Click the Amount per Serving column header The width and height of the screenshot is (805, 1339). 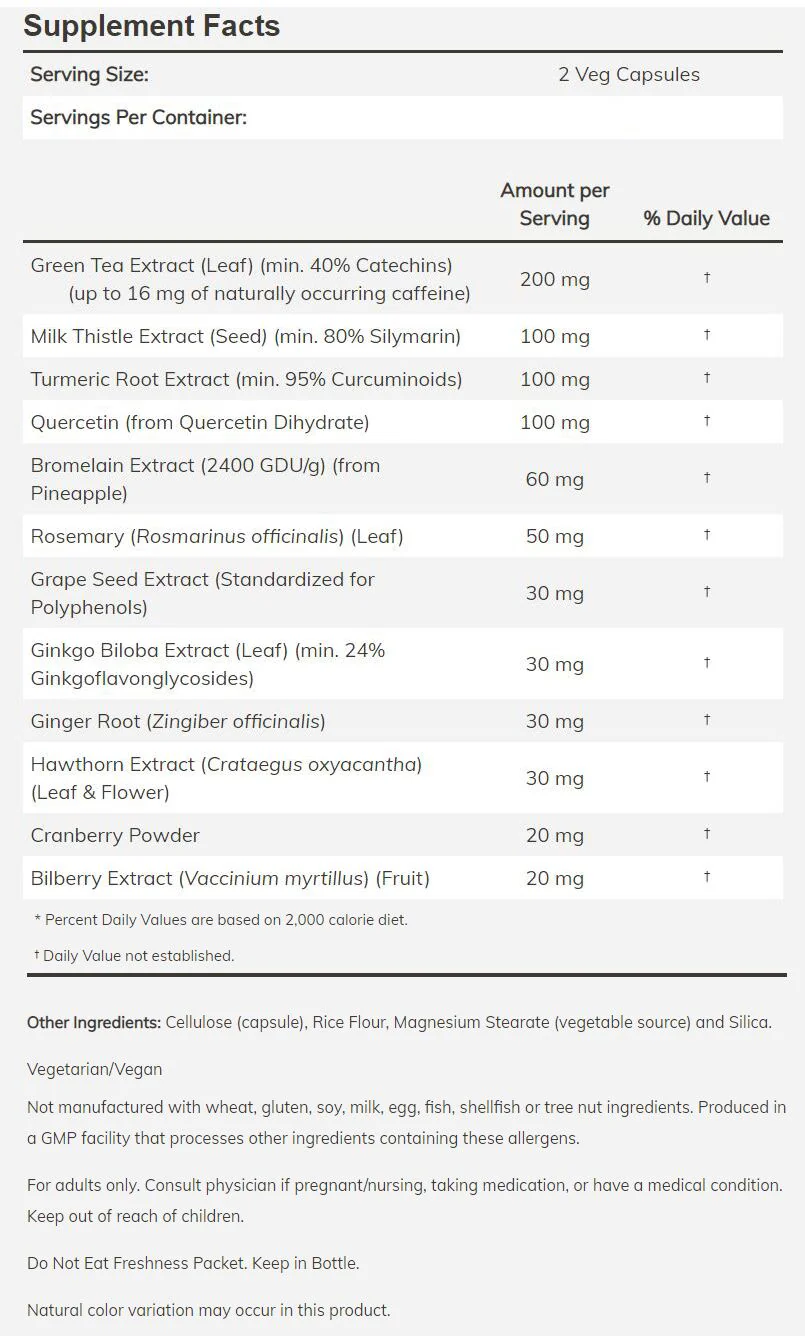(555, 204)
